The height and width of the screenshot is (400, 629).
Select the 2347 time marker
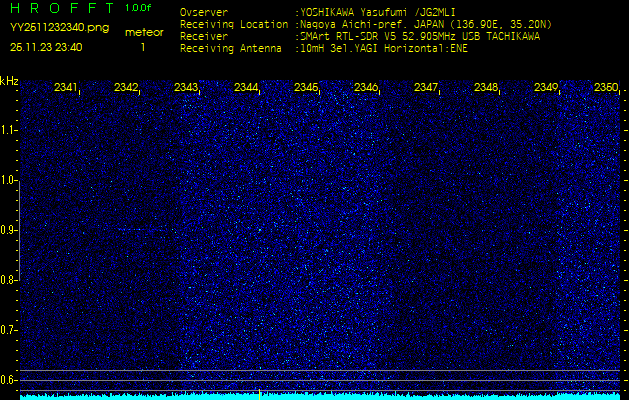tap(425, 87)
